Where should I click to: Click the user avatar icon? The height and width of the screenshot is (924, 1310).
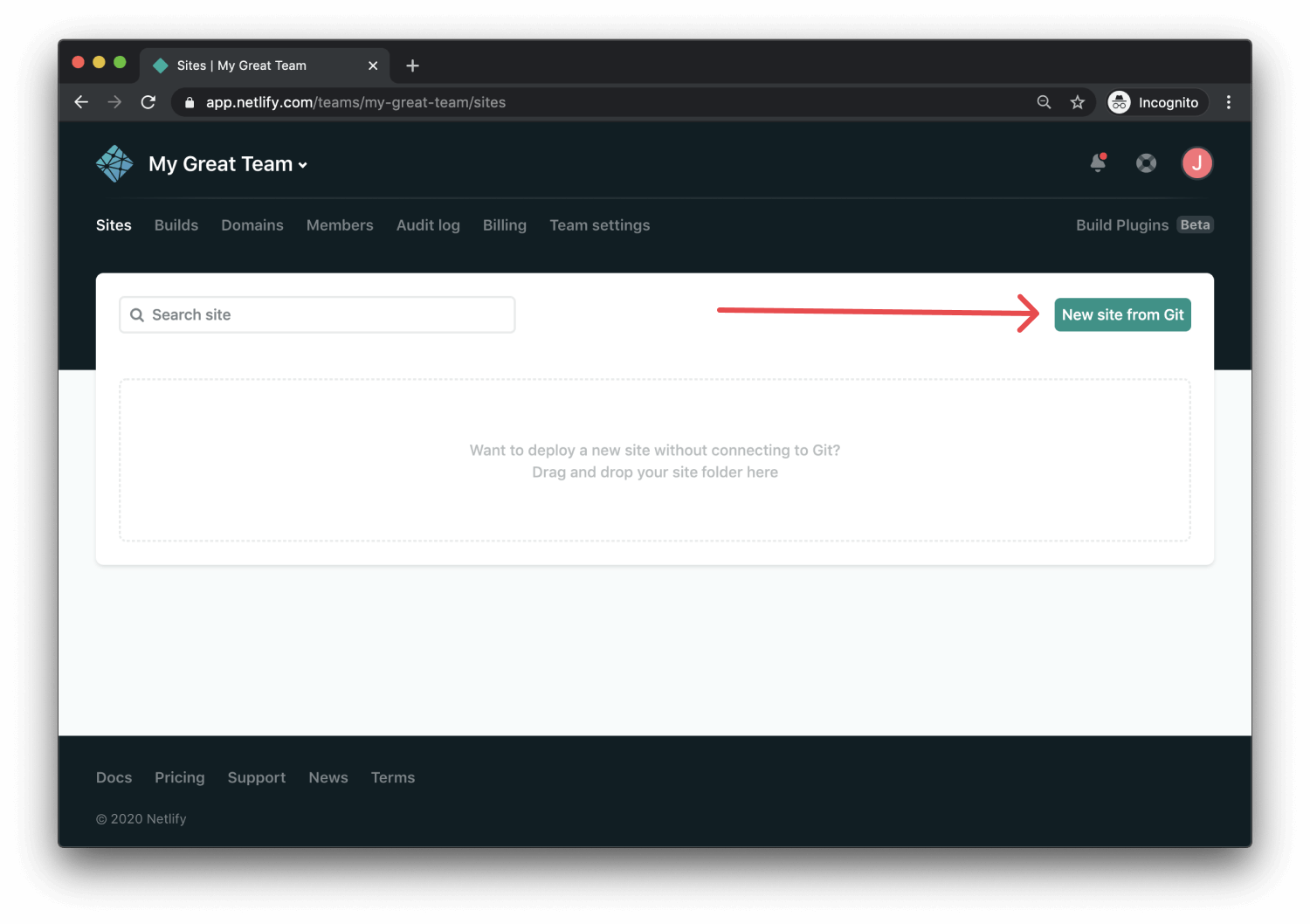(x=1196, y=162)
